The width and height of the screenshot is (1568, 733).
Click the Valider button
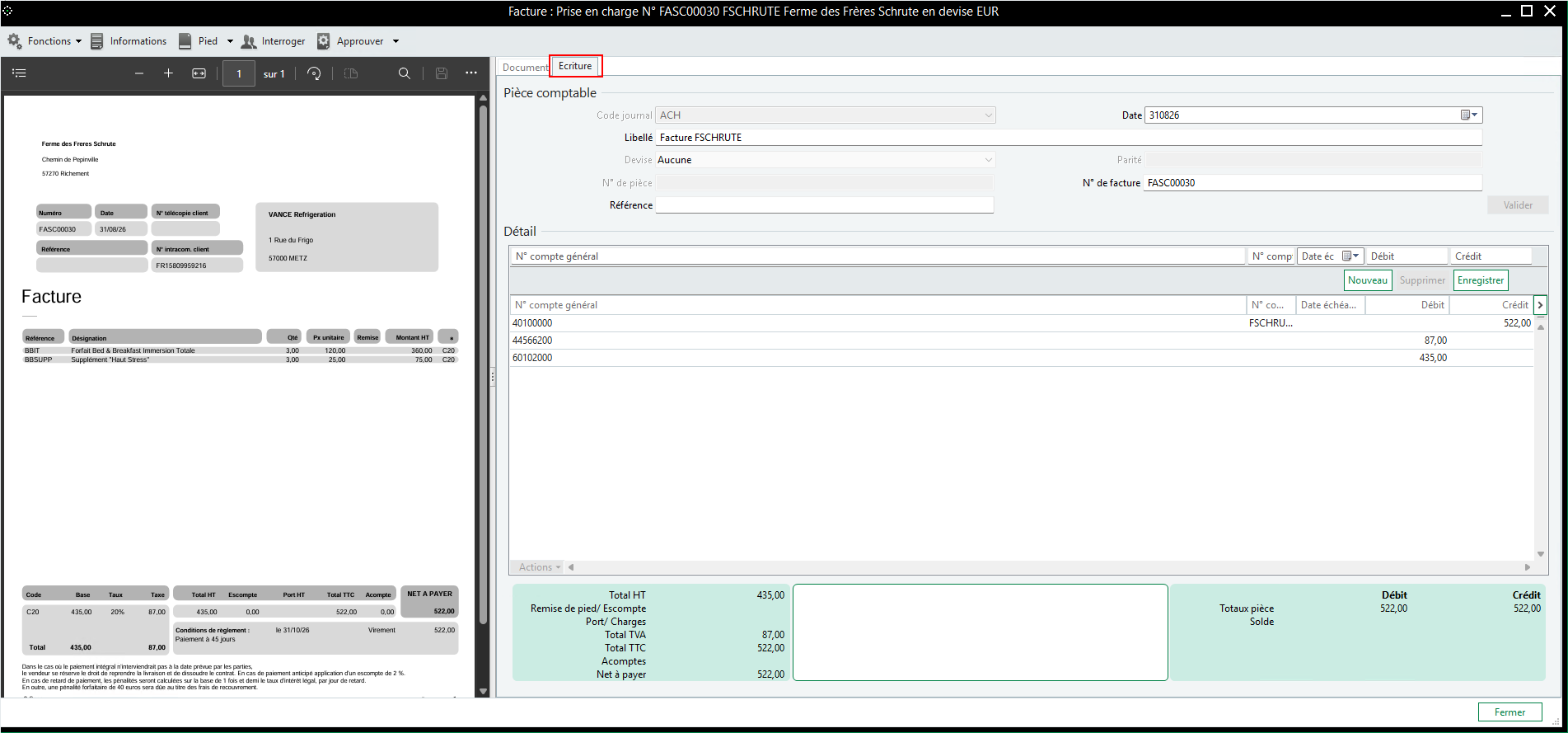pyautogui.click(x=1518, y=205)
